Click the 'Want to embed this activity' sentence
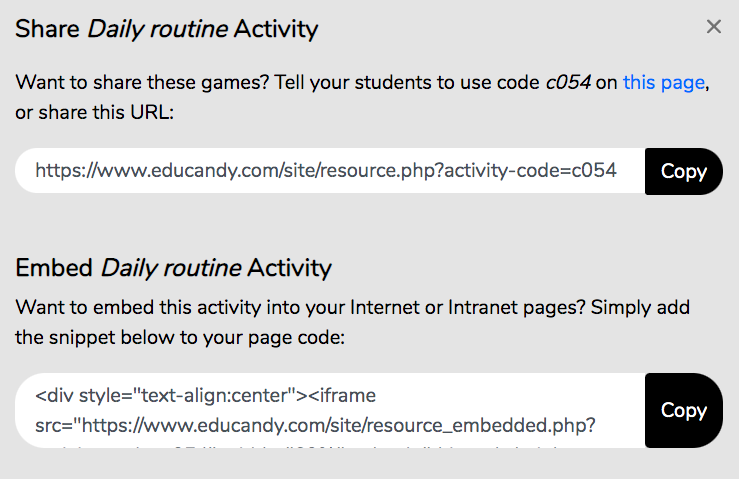 250,306
